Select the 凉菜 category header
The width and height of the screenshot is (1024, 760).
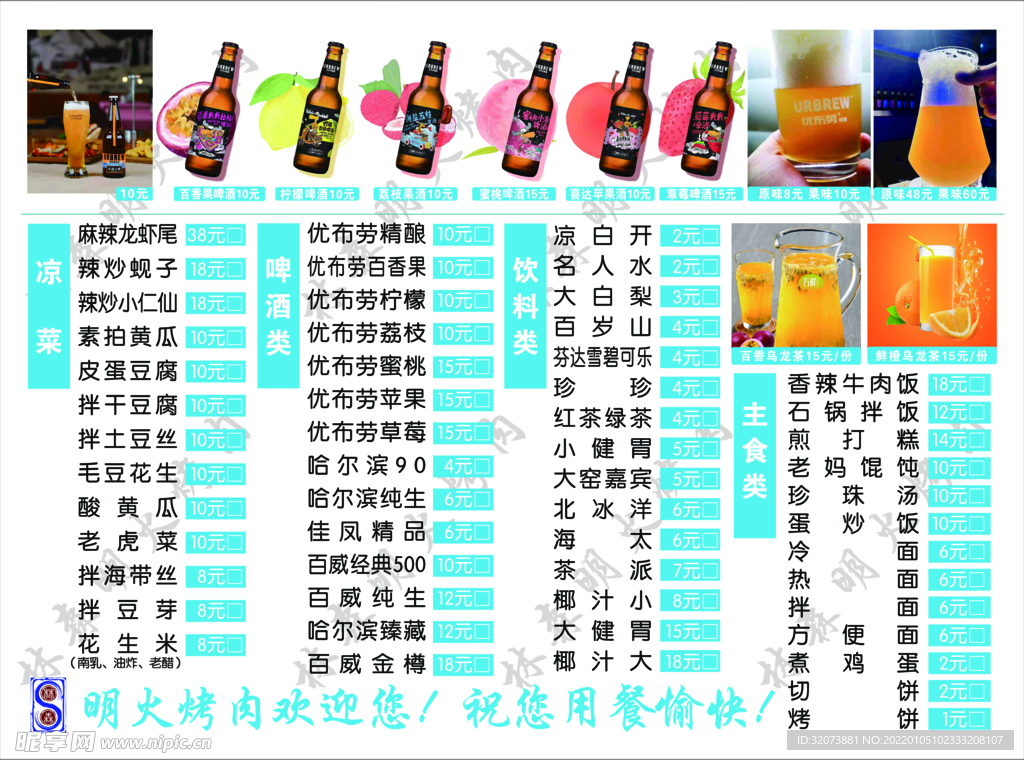coord(49,306)
